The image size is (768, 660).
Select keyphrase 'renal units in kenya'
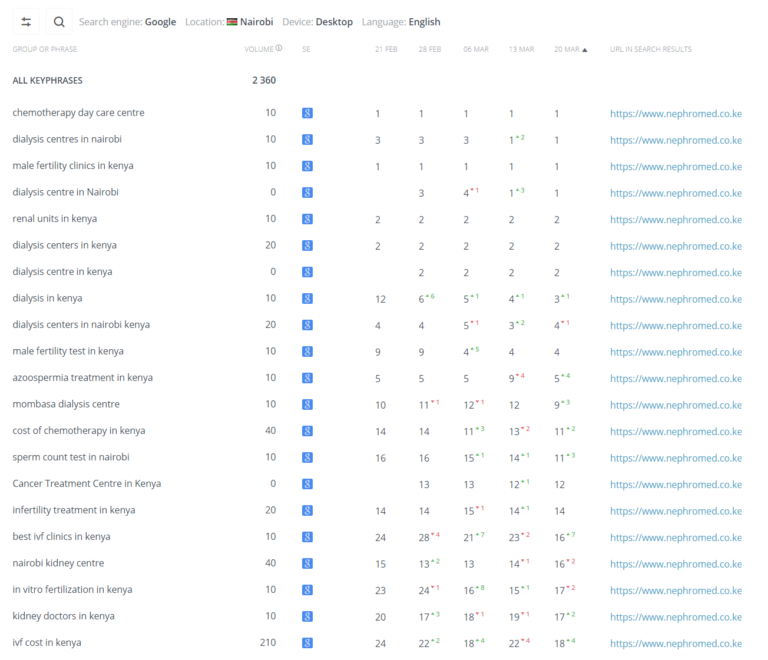point(54,218)
